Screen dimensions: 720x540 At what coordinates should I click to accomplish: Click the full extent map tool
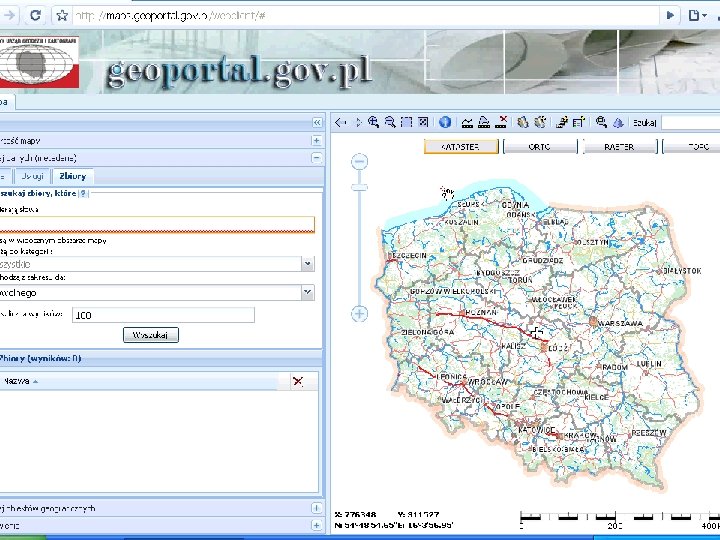tap(423, 122)
